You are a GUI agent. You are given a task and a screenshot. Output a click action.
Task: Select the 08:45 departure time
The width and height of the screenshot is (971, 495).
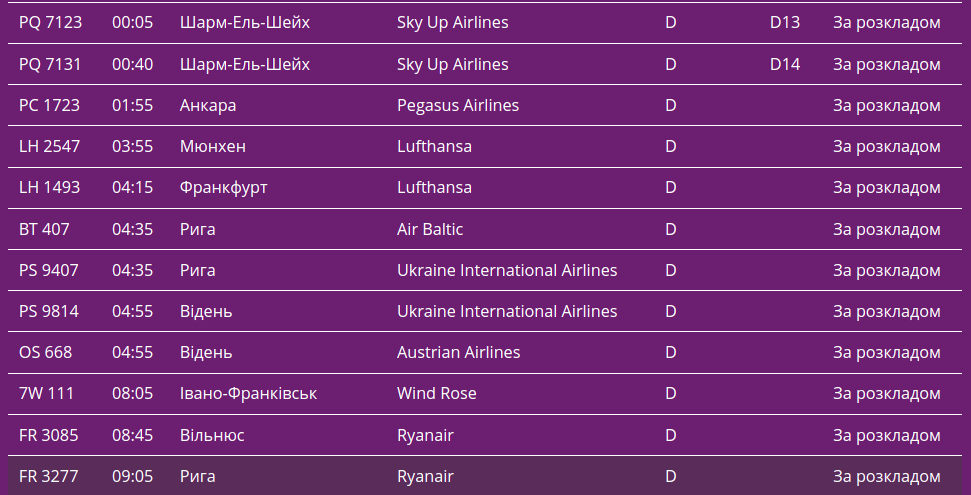point(132,435)
